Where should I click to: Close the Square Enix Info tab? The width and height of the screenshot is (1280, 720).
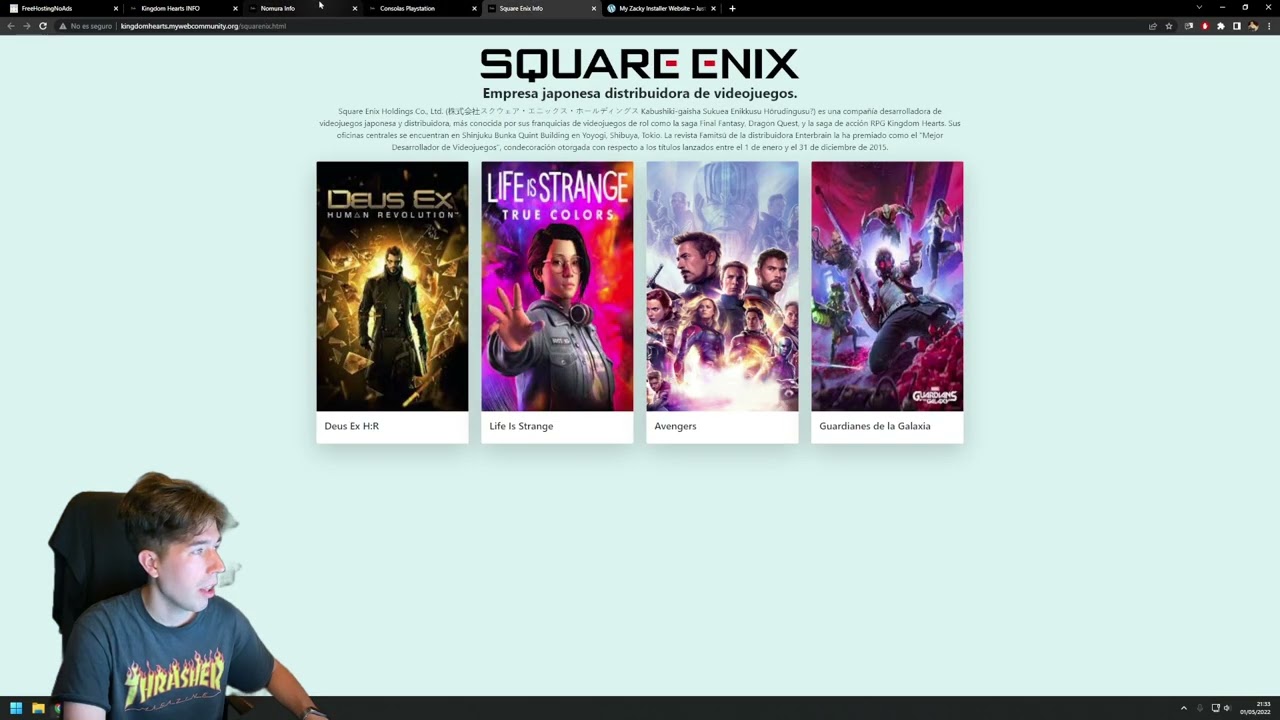[594, 8]
